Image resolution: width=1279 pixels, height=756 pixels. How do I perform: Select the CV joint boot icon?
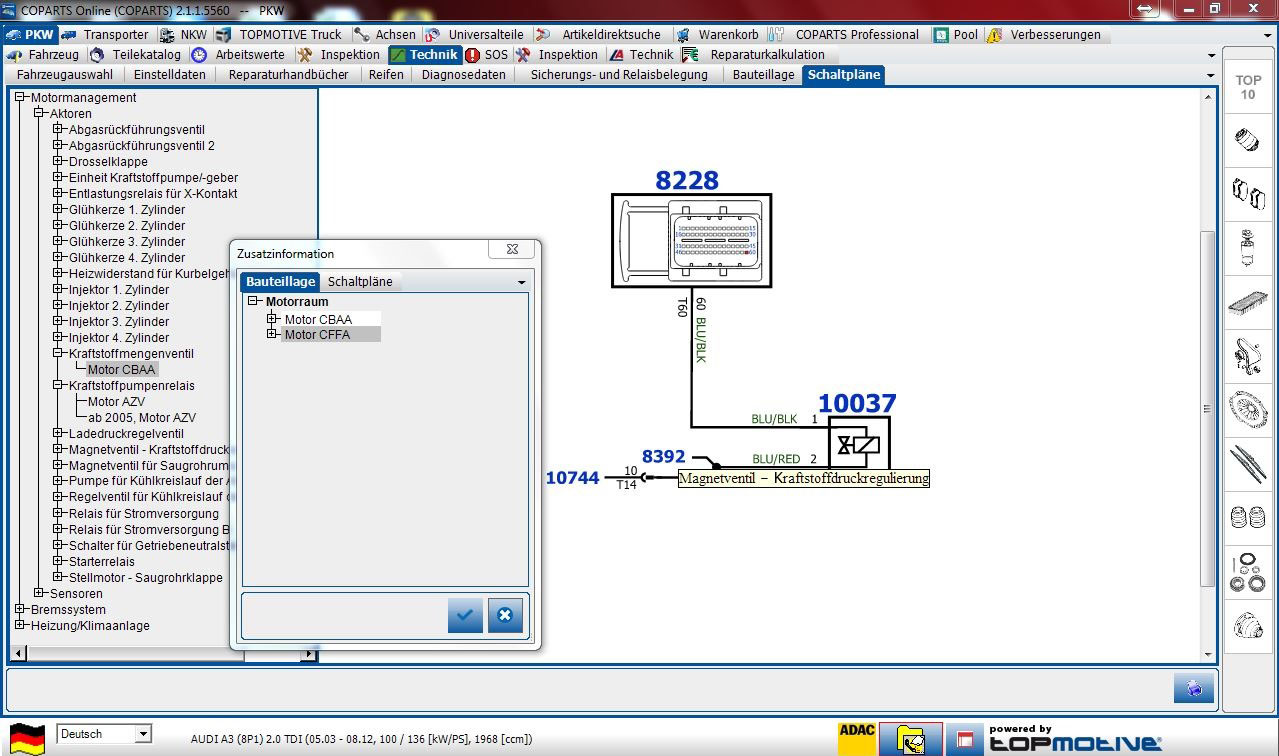pos(1247,626)
